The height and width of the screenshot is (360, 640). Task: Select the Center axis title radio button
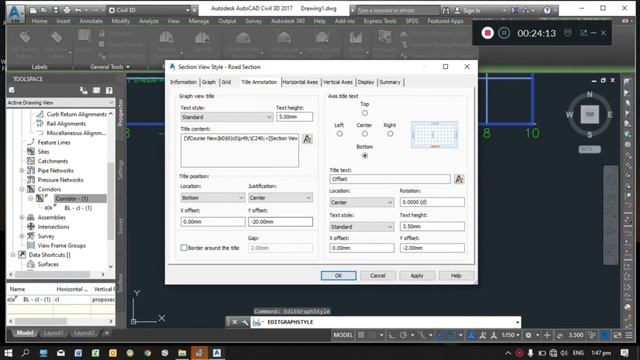tap(364, 133)
